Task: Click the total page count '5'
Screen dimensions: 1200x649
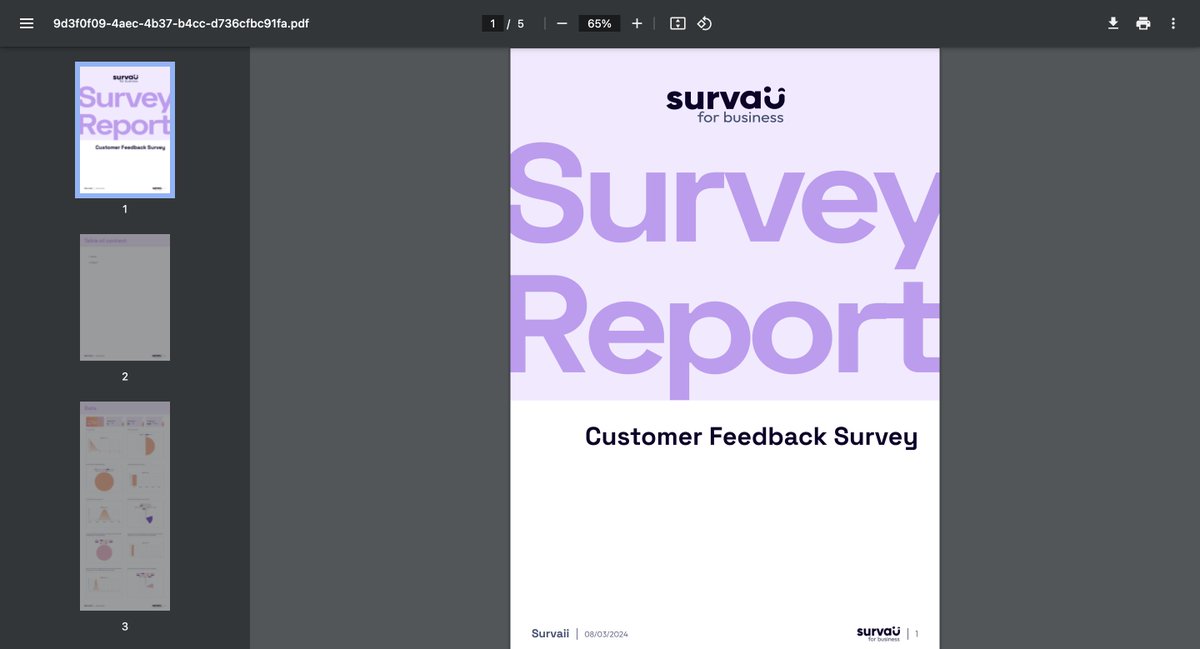Action: (521, 23)
